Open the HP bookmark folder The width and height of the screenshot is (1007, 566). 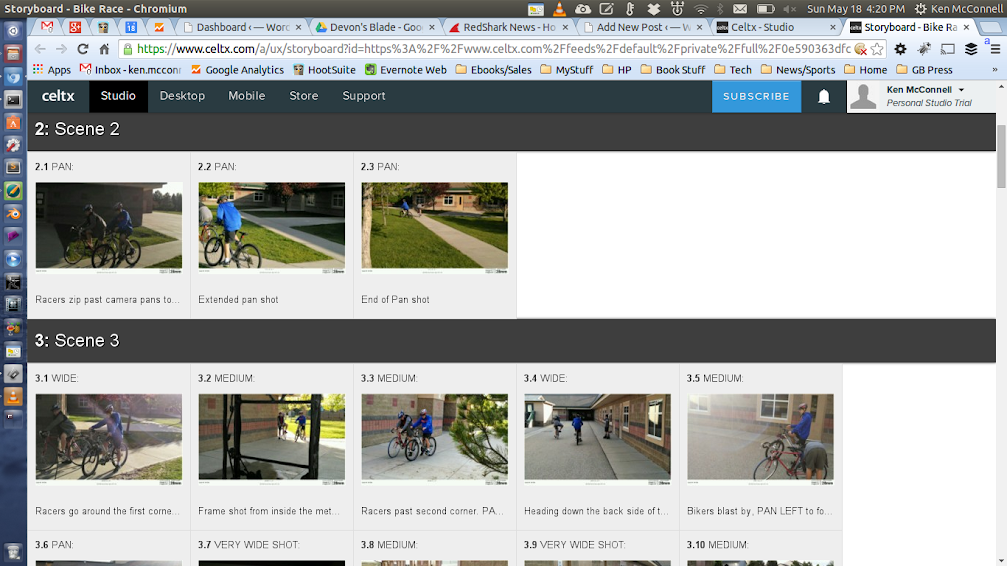pos(617,69)
